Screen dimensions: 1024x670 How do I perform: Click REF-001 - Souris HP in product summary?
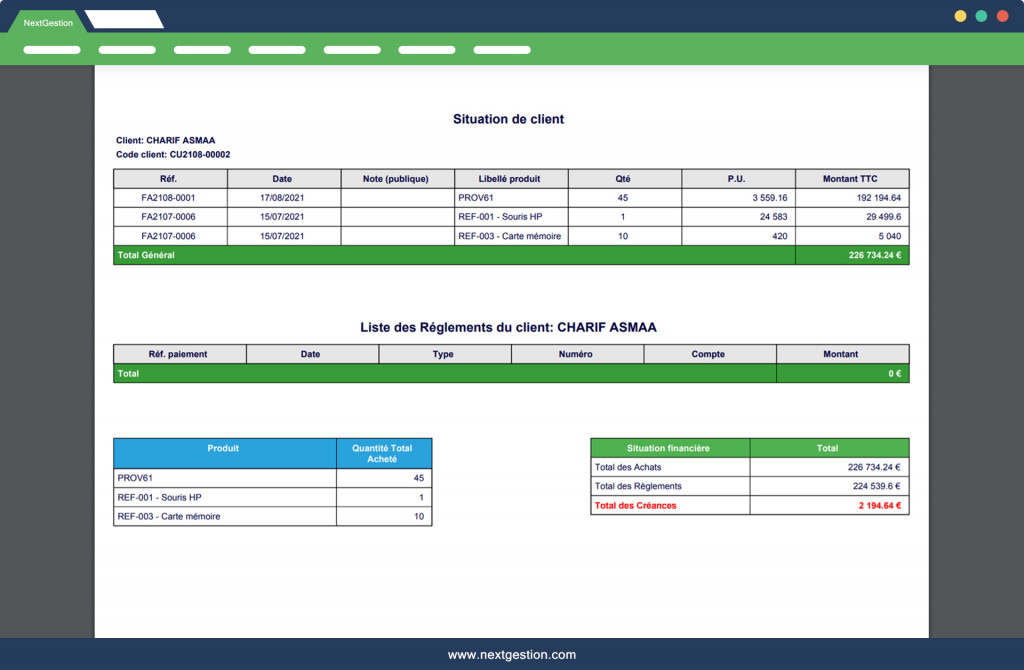click(x=159, y=498)
